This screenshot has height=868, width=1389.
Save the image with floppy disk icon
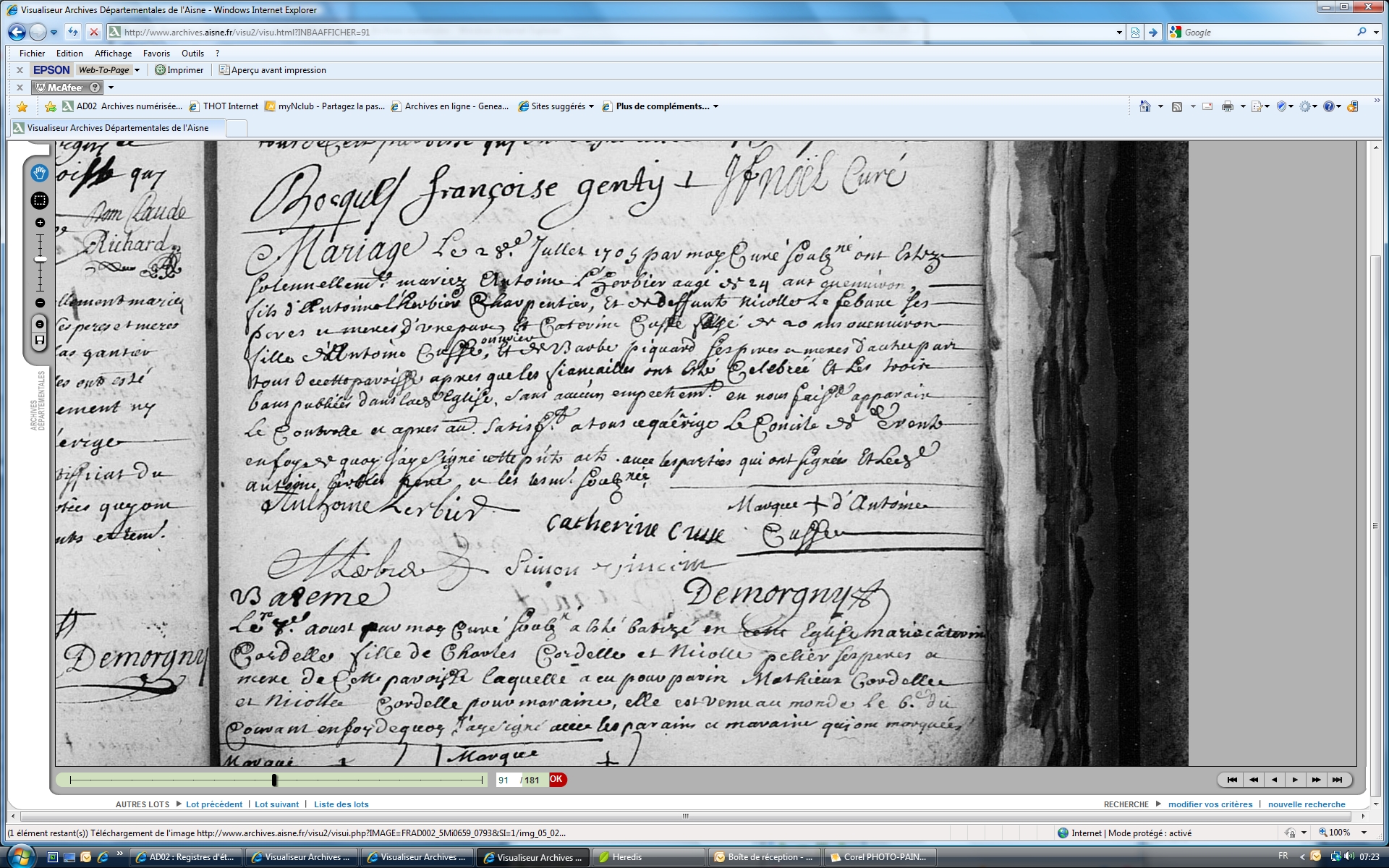pyautogui.click(x=40, y=340)
